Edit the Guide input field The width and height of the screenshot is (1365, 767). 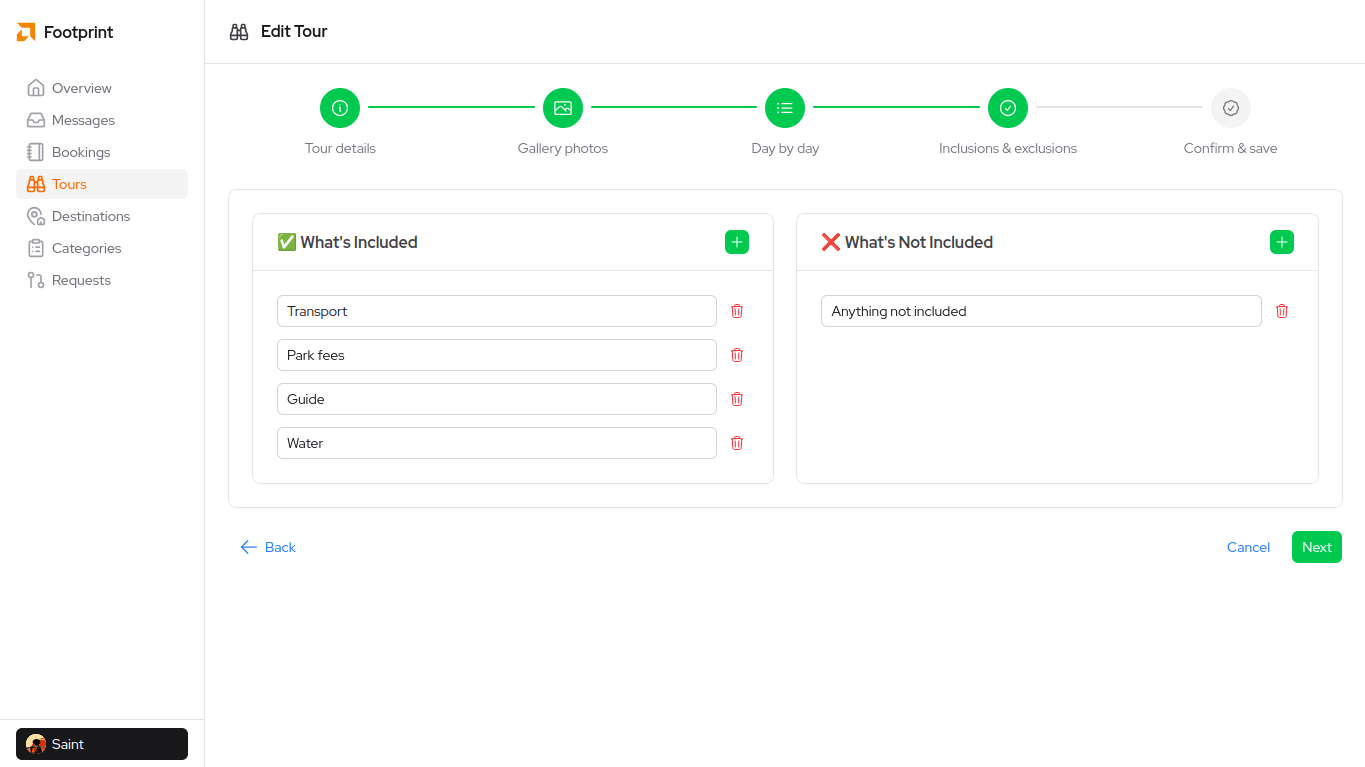(497, 399)
